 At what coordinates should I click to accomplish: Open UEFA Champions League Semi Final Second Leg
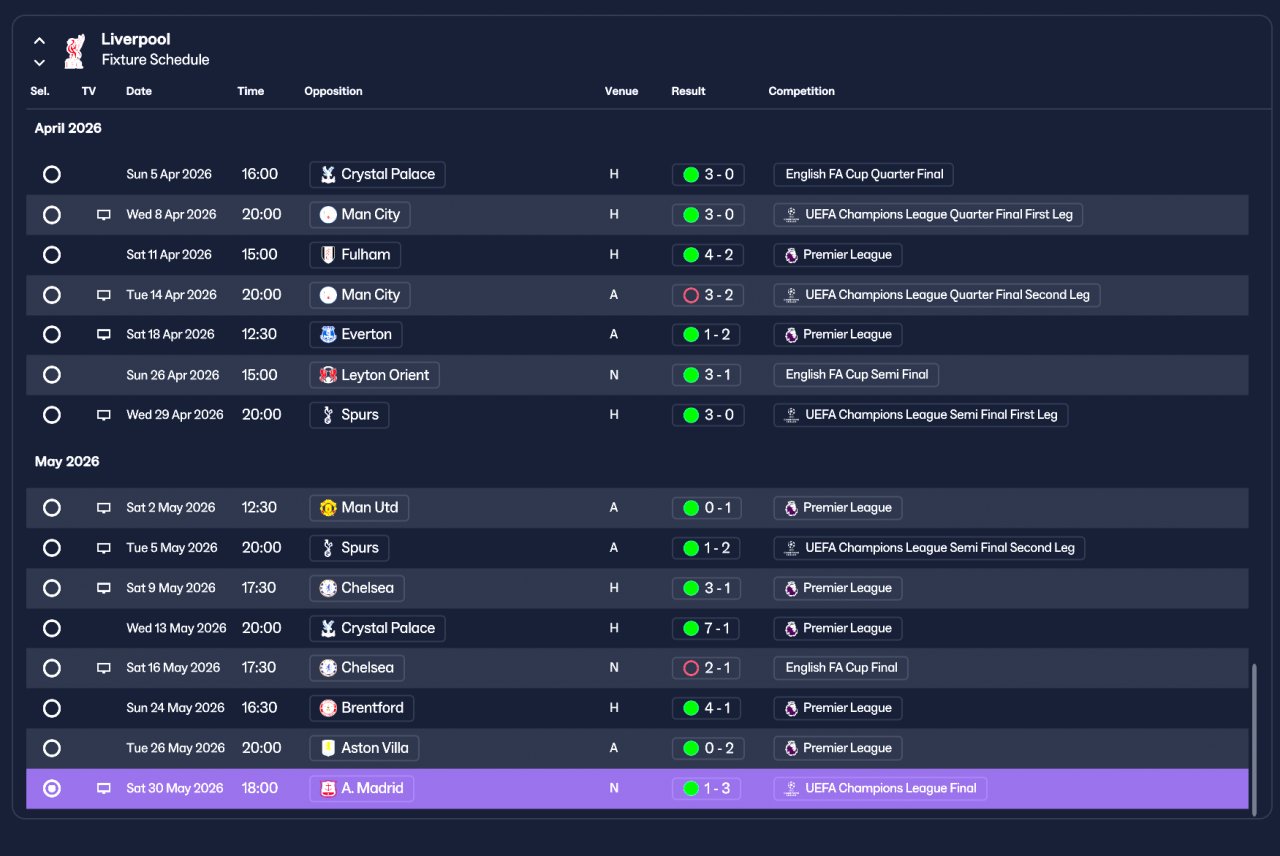(x=929, y=548)
